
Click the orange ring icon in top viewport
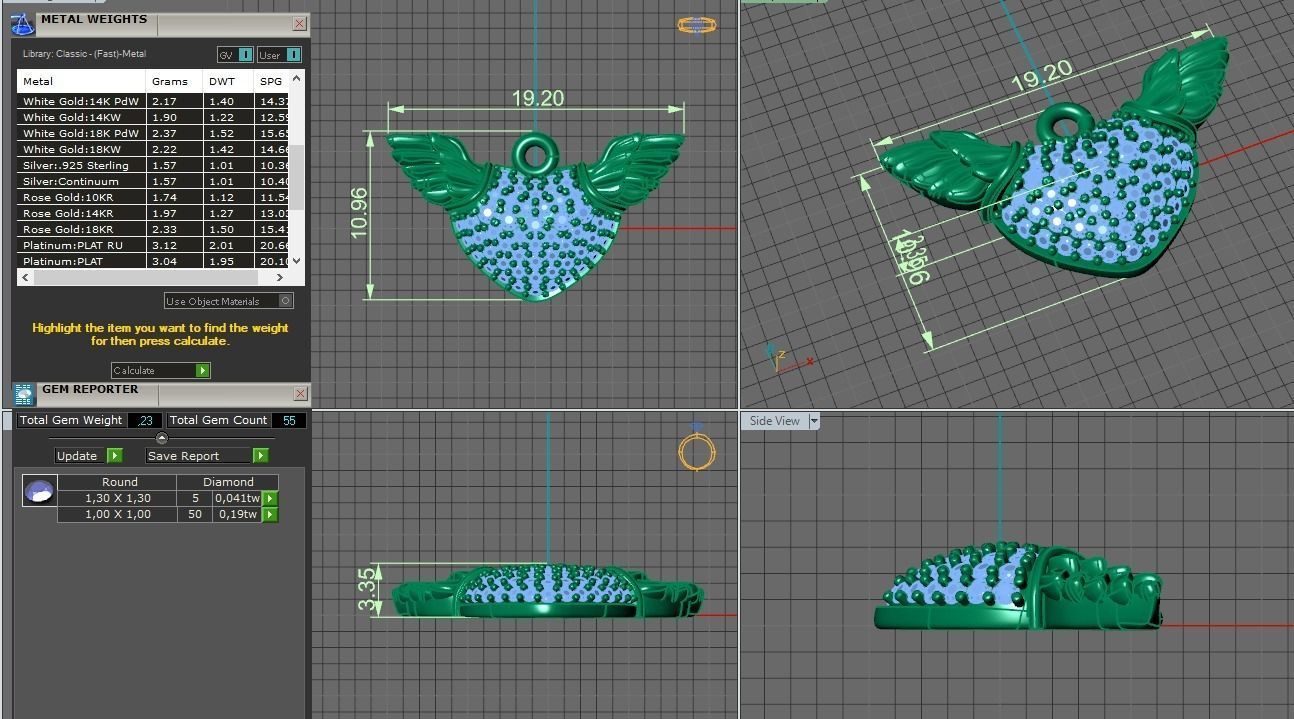coord(696,25)
